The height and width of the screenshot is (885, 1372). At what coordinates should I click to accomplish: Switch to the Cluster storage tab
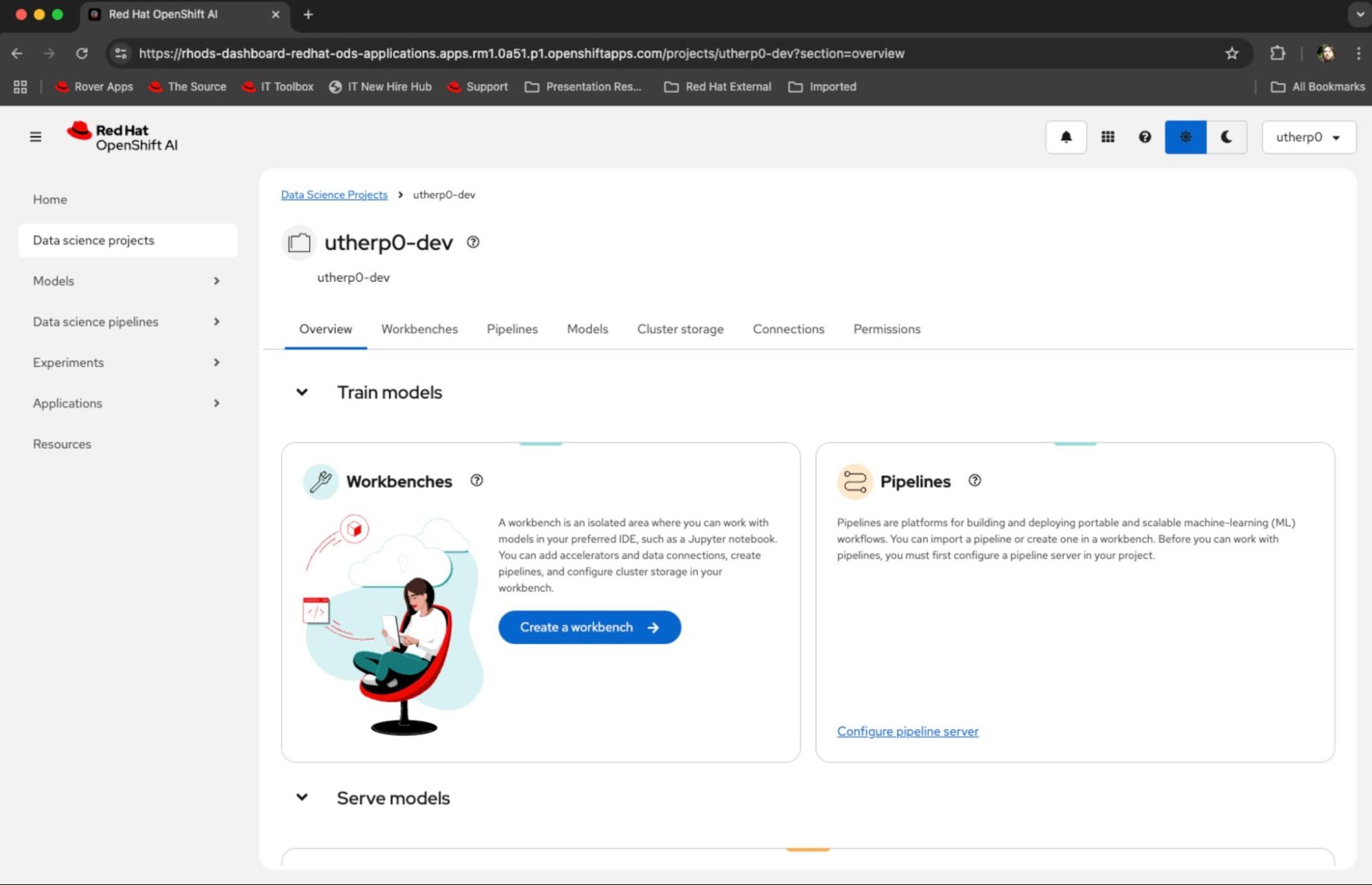pyautogui.click(x=679, y=329)
